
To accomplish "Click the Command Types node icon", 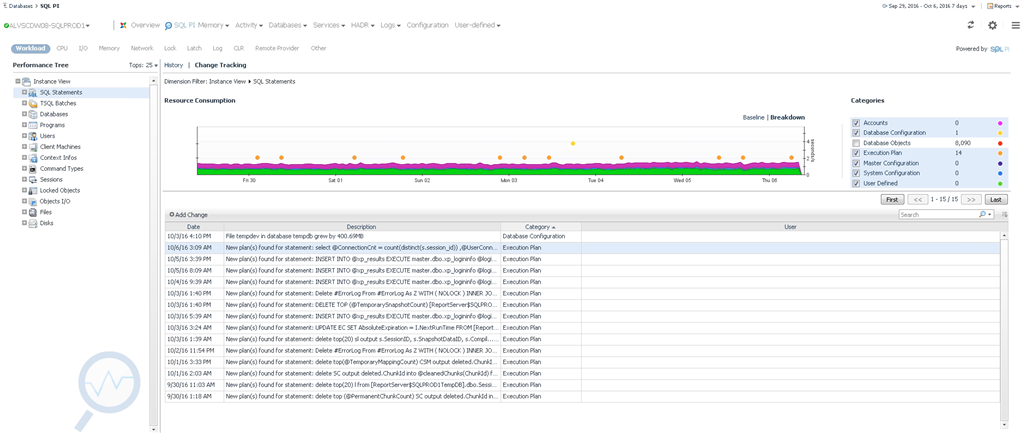I will [x=33, y=168].
